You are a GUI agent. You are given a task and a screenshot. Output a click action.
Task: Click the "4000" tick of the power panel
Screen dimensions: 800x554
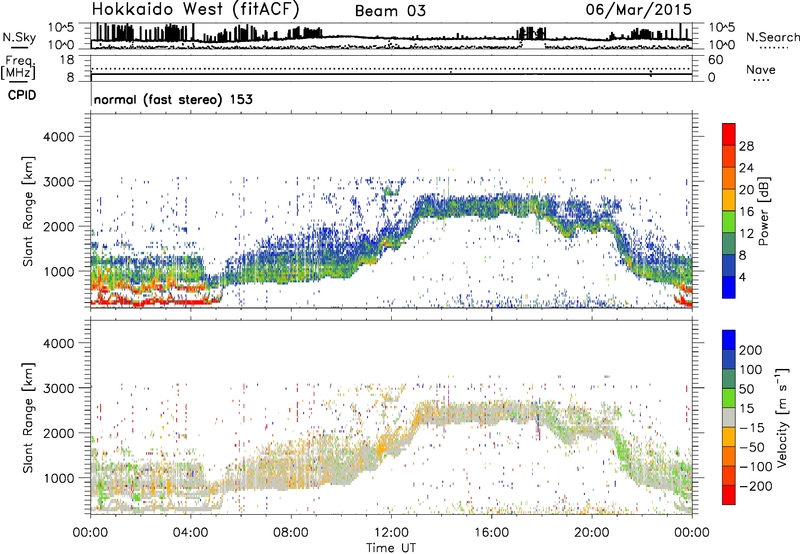(59, 137)
